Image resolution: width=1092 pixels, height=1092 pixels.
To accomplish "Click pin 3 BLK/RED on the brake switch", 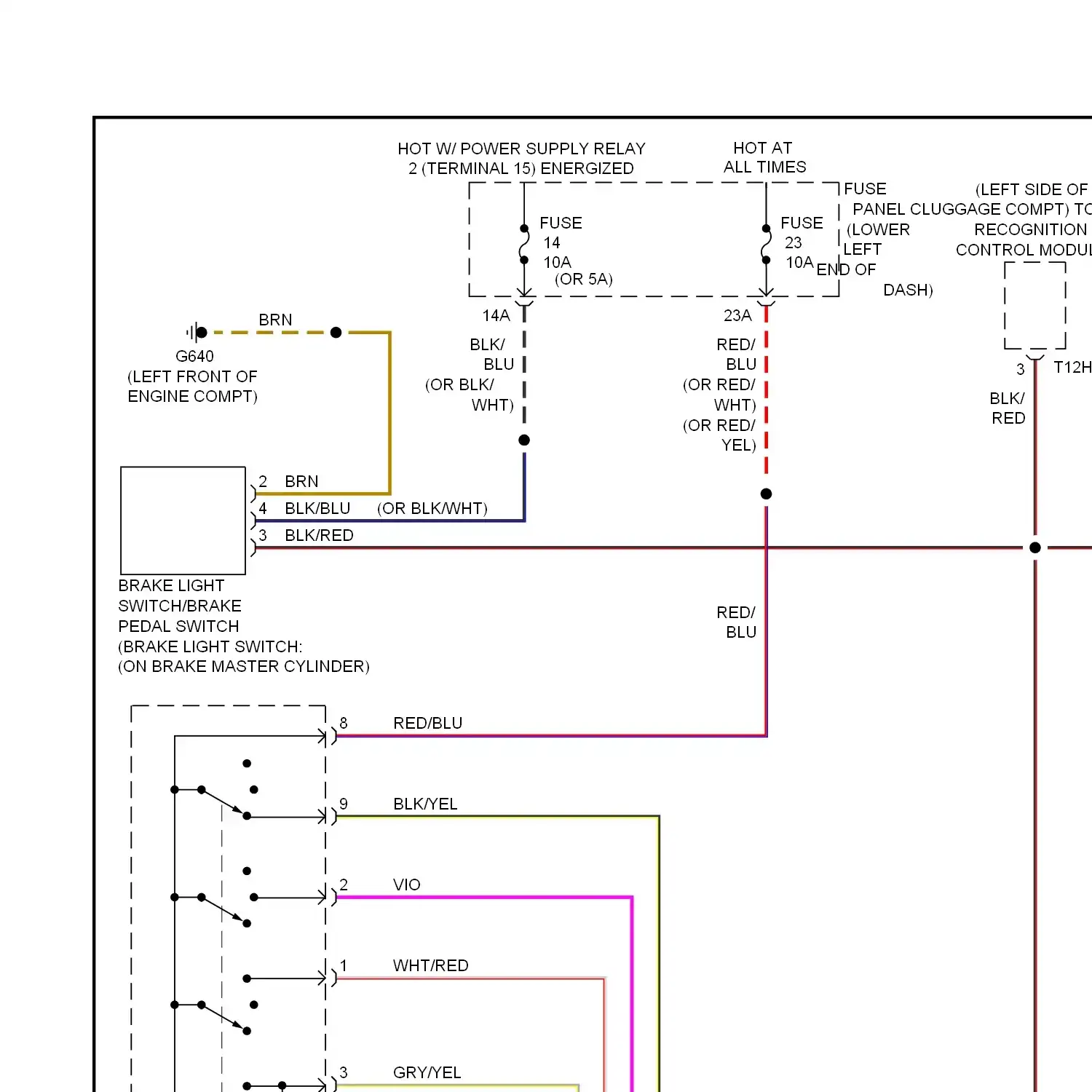I will click(306, 535).
